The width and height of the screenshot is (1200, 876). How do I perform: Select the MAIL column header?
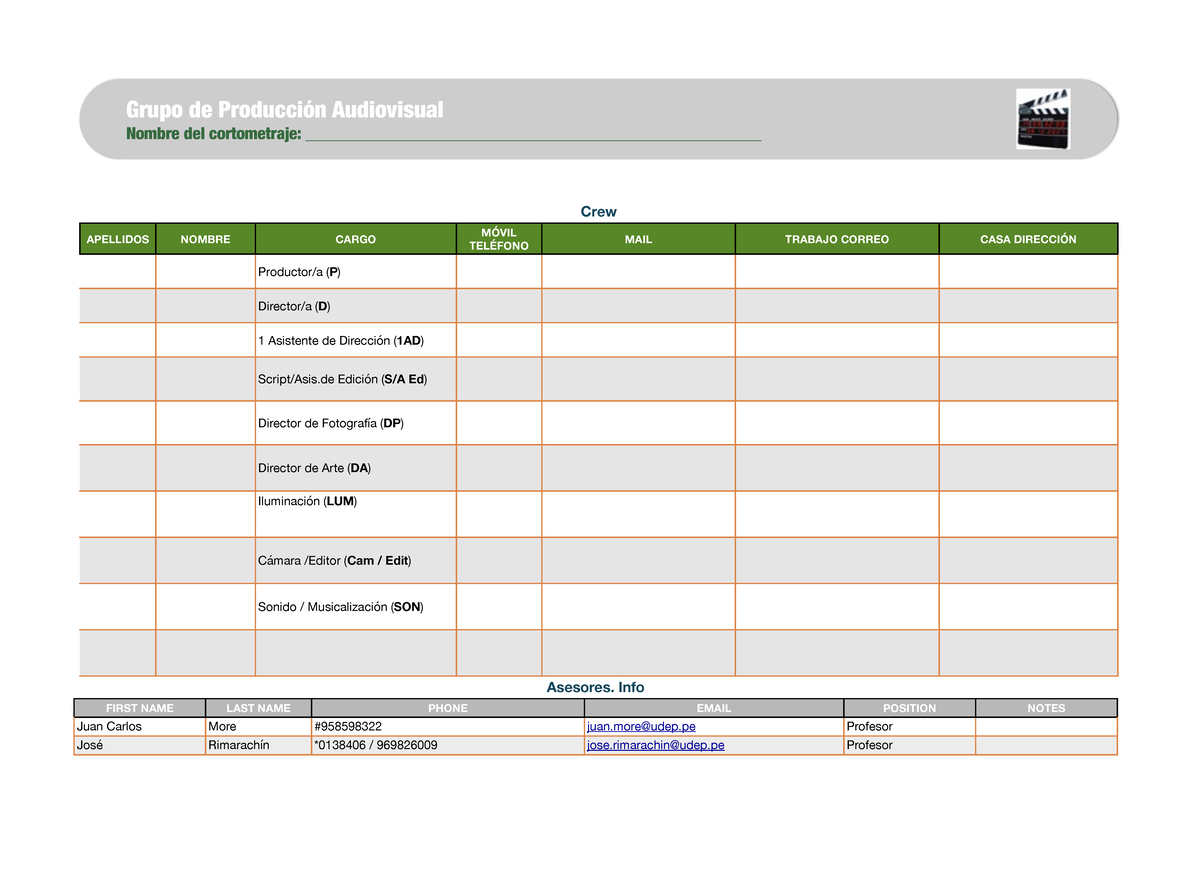point(638,238)
